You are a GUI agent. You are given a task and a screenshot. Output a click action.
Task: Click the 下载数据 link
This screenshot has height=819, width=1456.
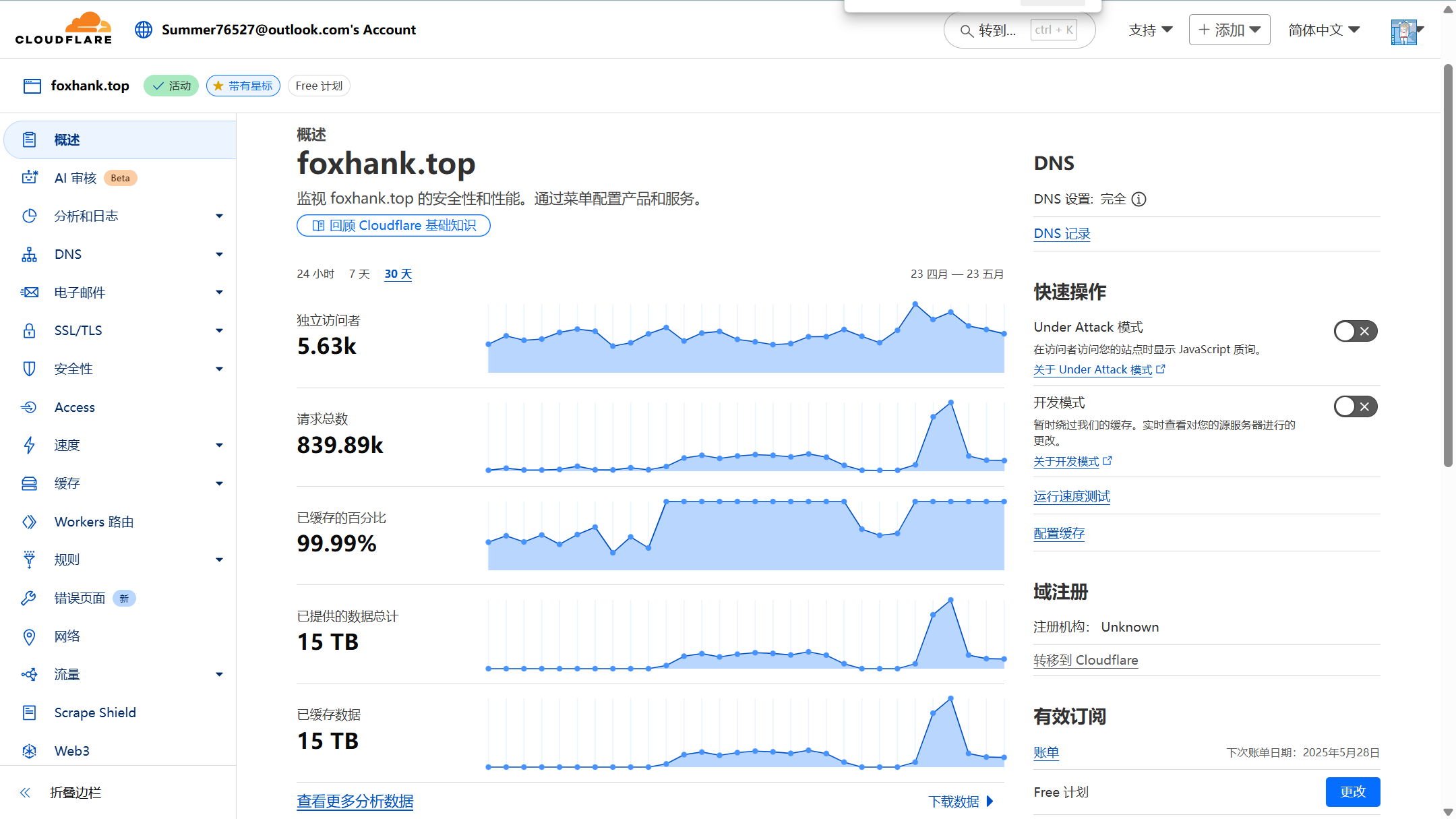[961, 801]
